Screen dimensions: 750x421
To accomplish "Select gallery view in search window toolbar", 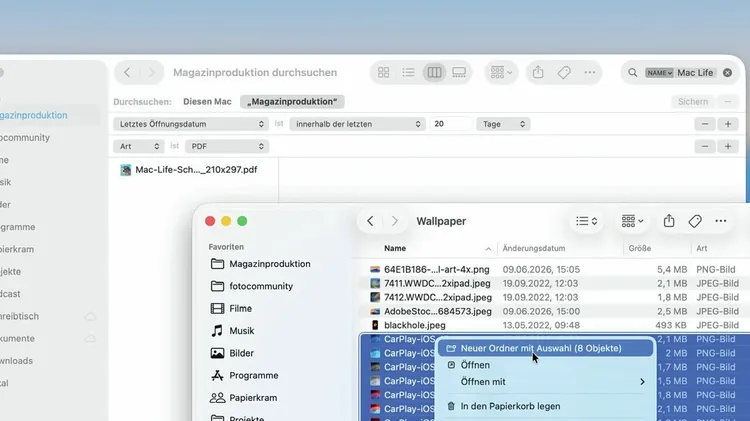I will tap(459, 73).
